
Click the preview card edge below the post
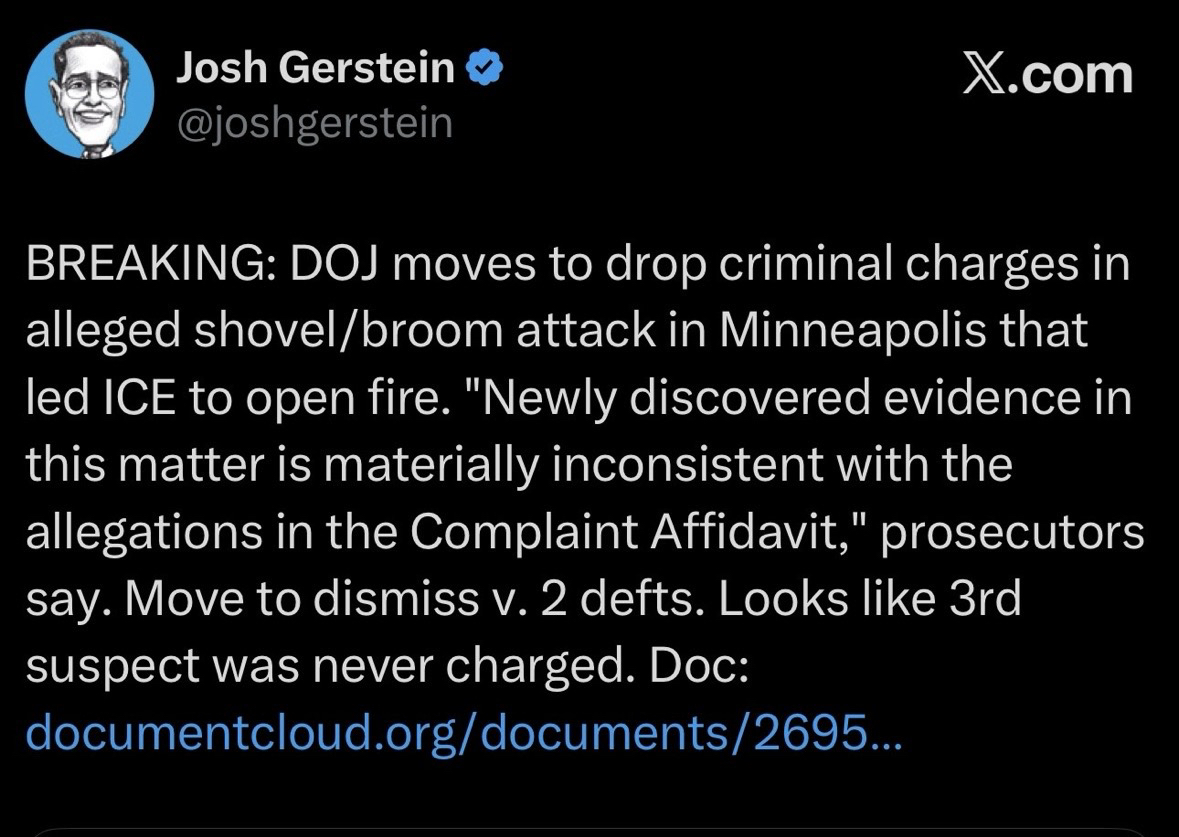click(589, 830)
